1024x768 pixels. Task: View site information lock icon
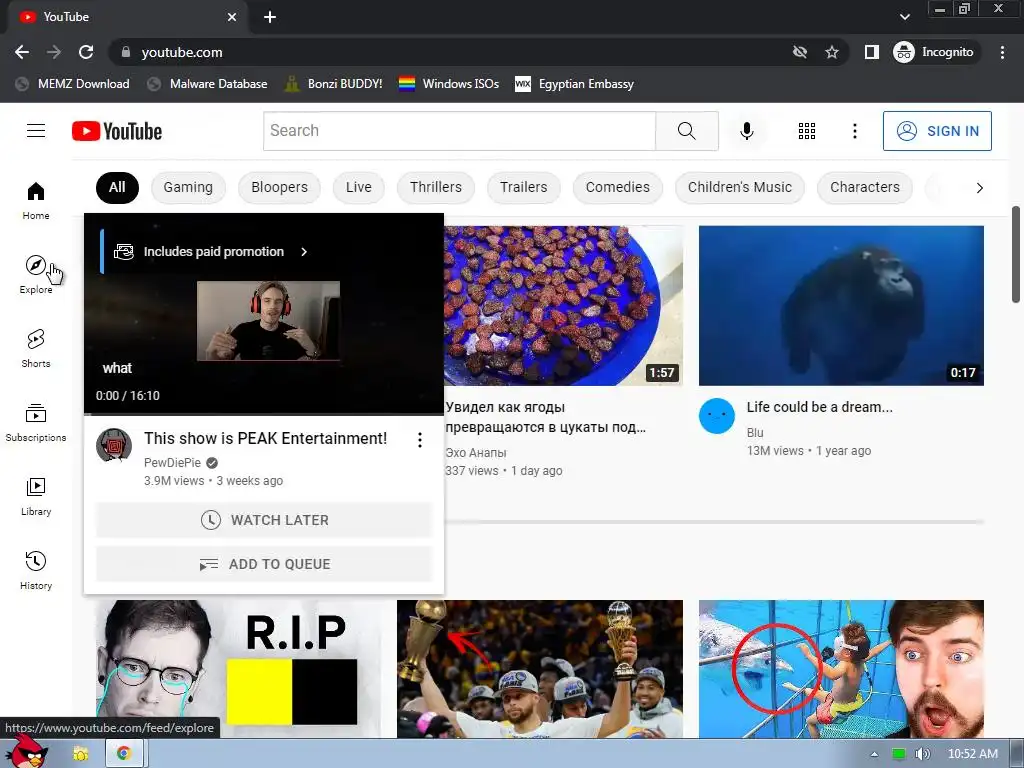pos(126,52)
